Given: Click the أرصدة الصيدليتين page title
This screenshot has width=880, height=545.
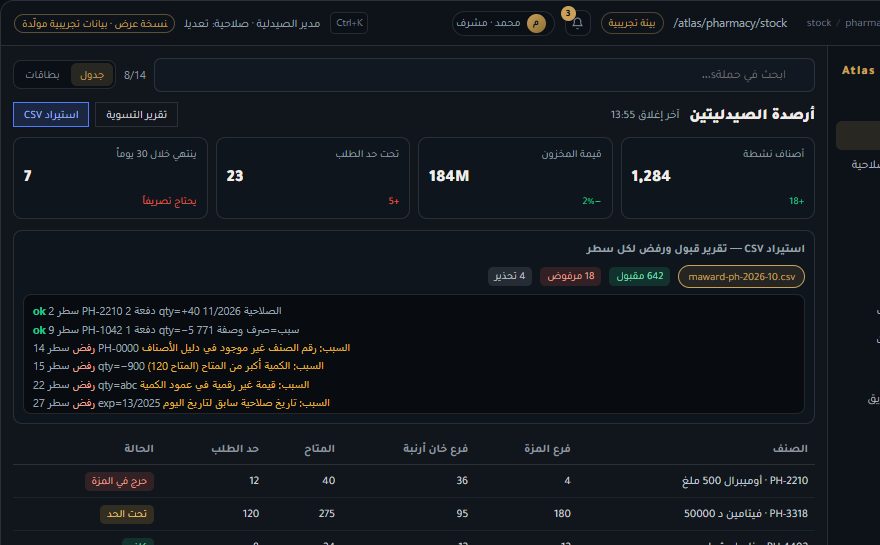Looking at the screenshot, I should pos(751,115).
